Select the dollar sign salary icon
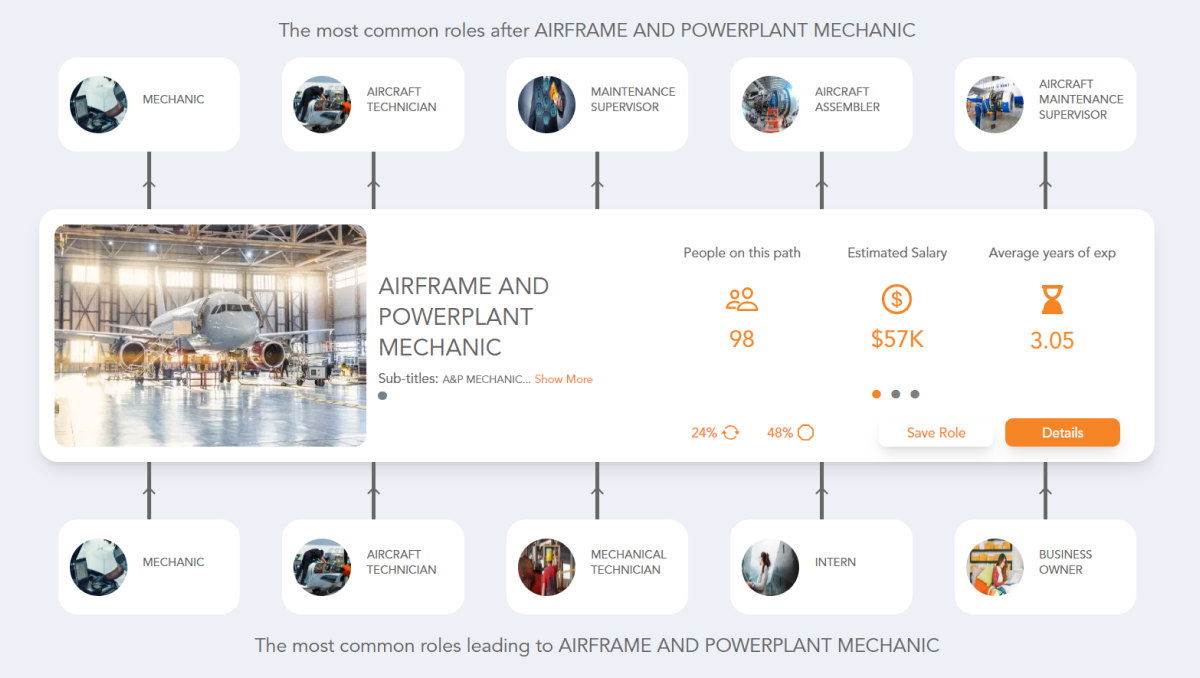This screenshot has height=678, width=1200. click(896, 298)
